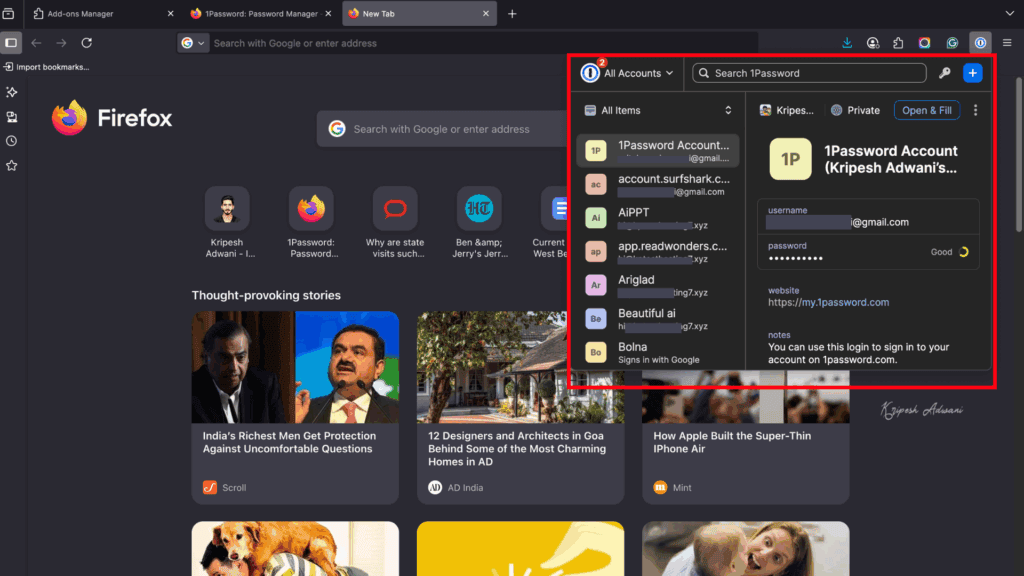Open the search engine dropdown in the address bar
Screen dimensions: 1024x576
pyautogui.click(x=190, y=43)
